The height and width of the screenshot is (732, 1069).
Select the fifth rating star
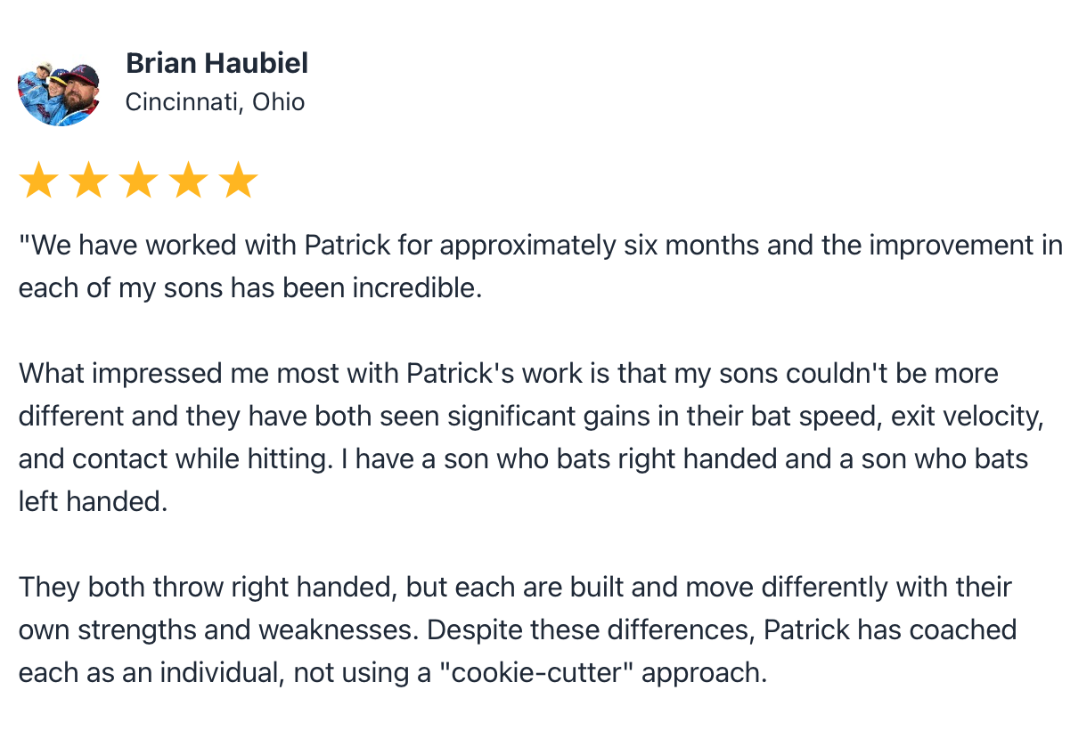(x=238, y=182)
